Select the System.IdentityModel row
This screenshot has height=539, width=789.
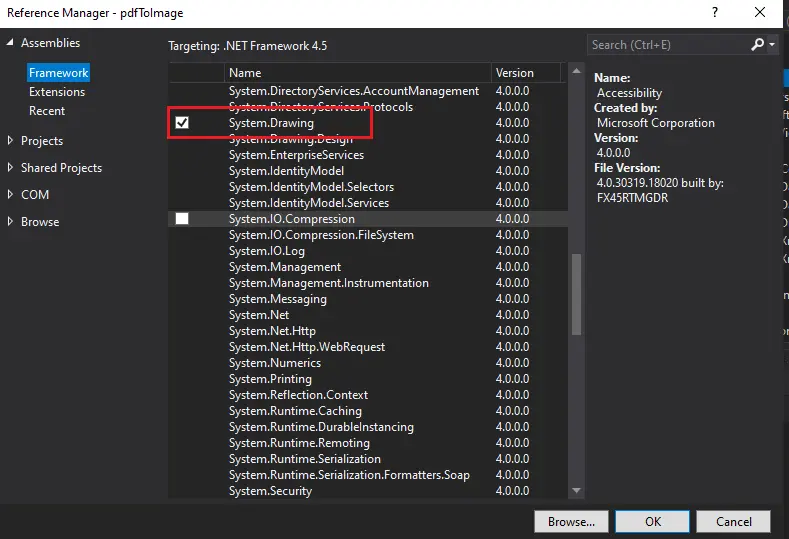368,171
